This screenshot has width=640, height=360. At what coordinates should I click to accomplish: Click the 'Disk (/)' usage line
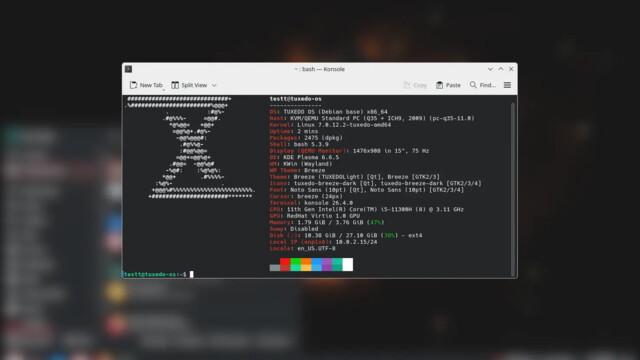click(346, 236)
